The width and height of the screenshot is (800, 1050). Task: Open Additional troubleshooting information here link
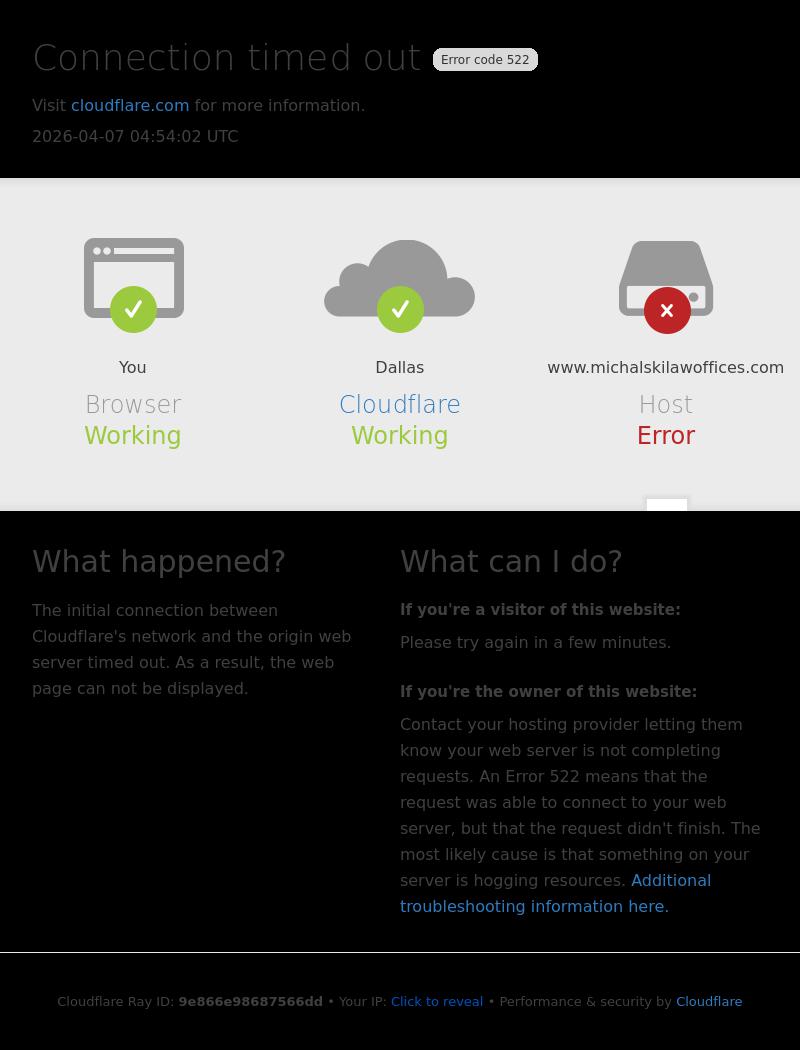point(555,893)
